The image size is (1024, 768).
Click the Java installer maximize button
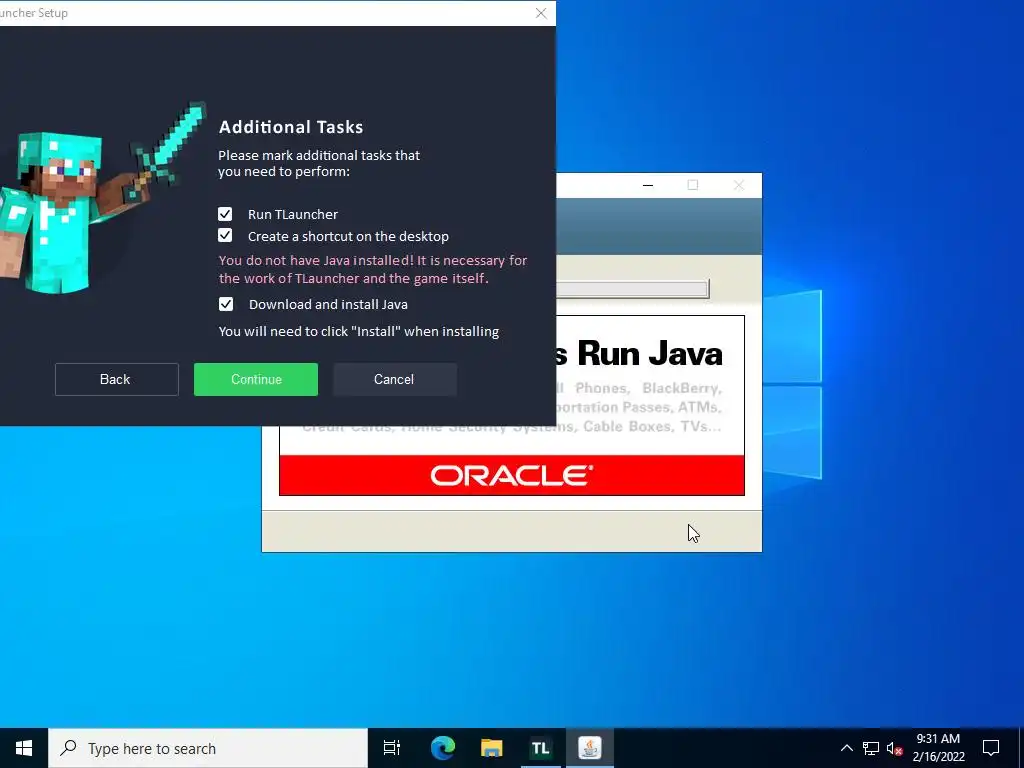pos(693,185)
